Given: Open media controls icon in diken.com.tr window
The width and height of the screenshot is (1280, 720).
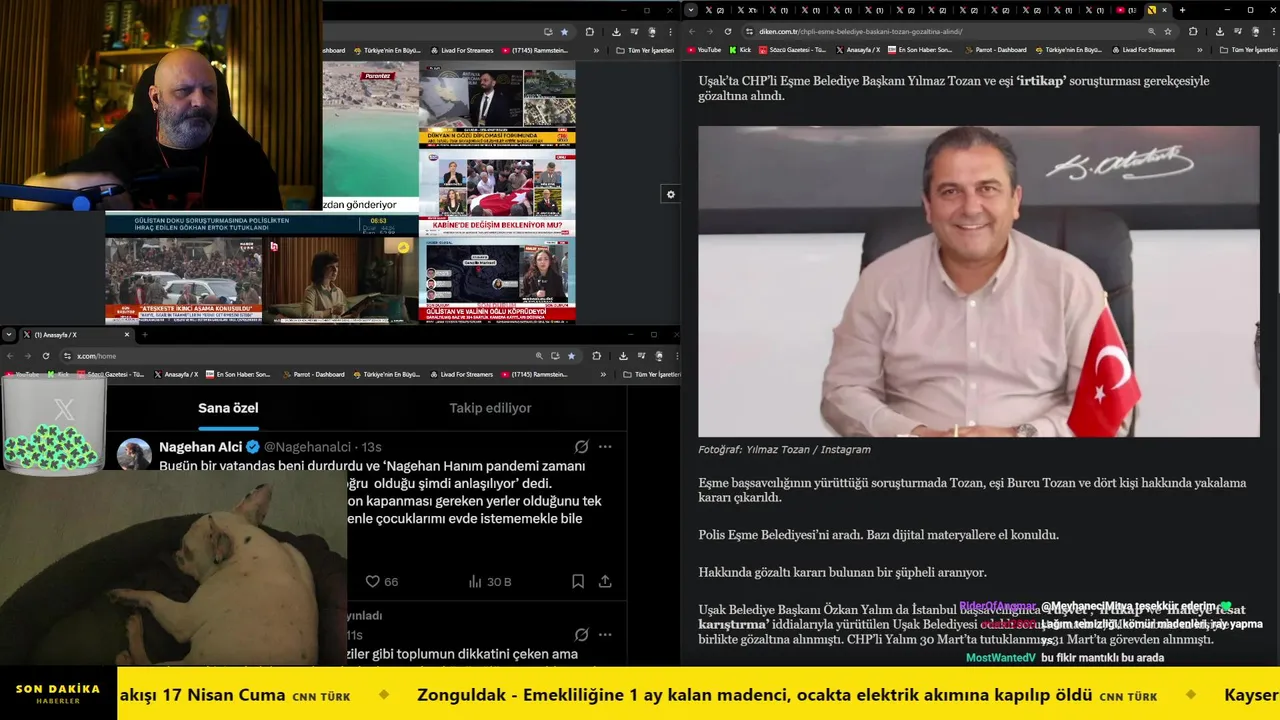Looking at the screenshot, I should tap(1238, 31).
